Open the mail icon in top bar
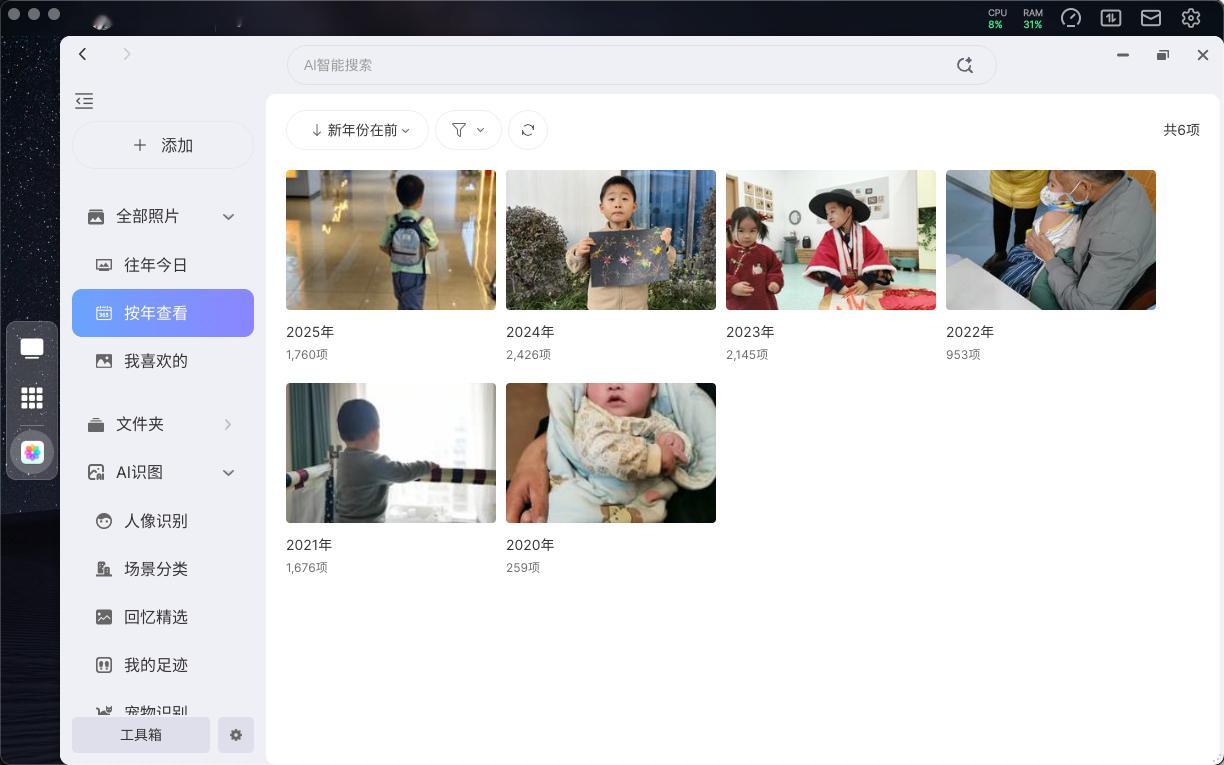 coord(1151,18)
